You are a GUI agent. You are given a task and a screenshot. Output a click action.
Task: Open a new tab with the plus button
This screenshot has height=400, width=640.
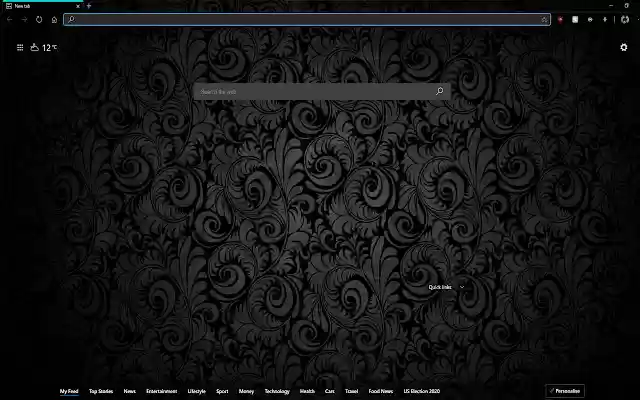tap(89, 6)
